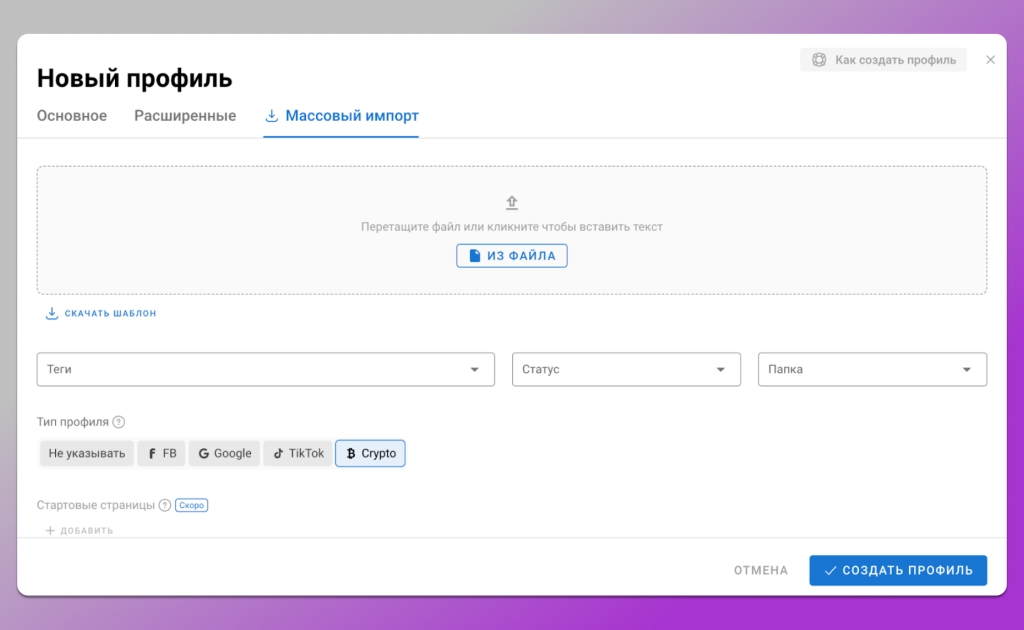Choose the Google profile type

point(225,453)
